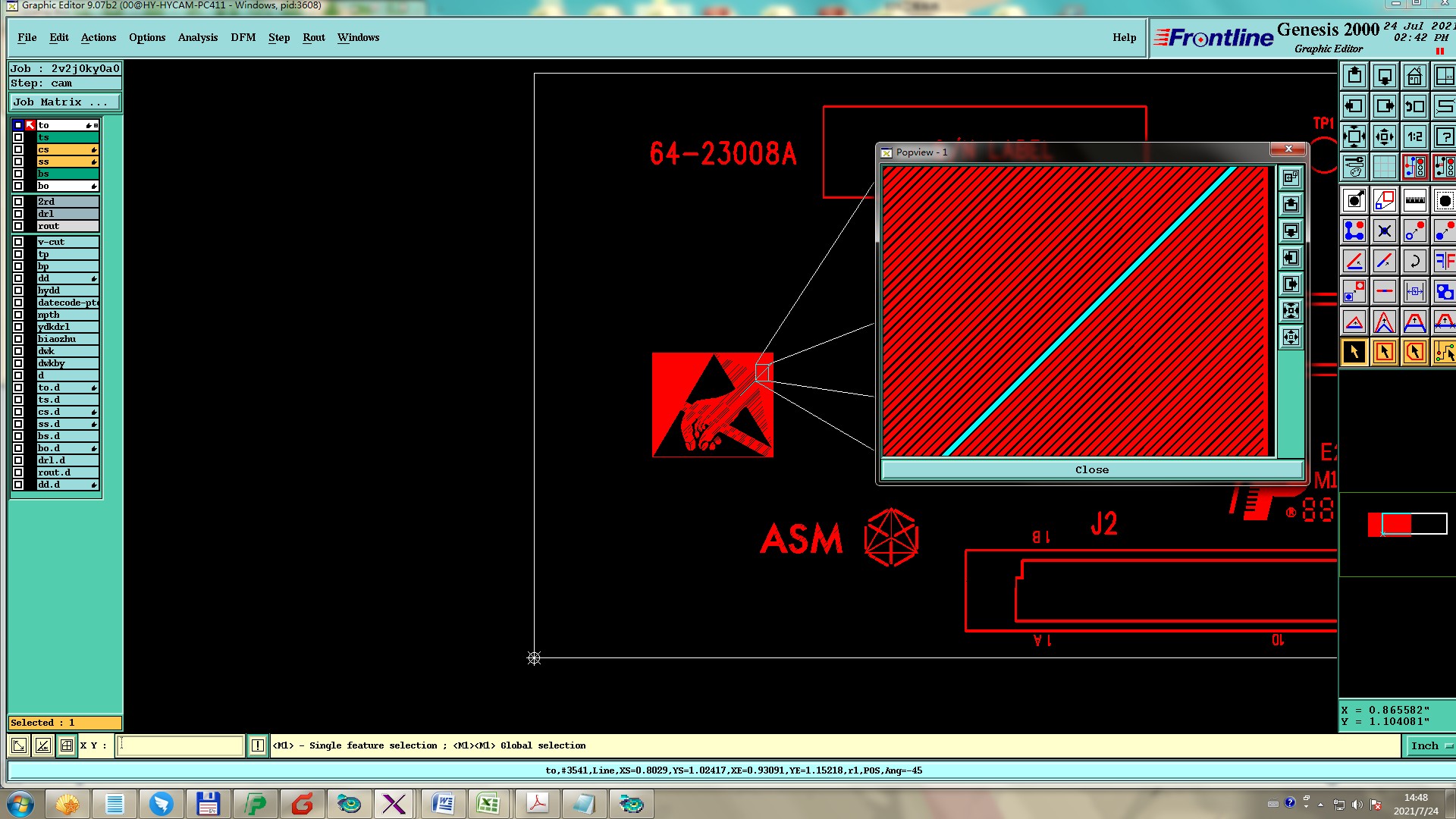
Task: Click the X Y coordinate input field
Action: (x=180, y=745)
